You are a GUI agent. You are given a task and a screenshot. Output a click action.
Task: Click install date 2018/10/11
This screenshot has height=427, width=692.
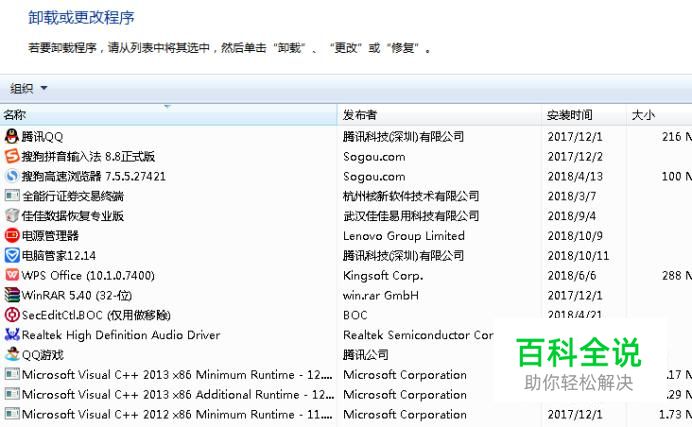tap(578, 256)
